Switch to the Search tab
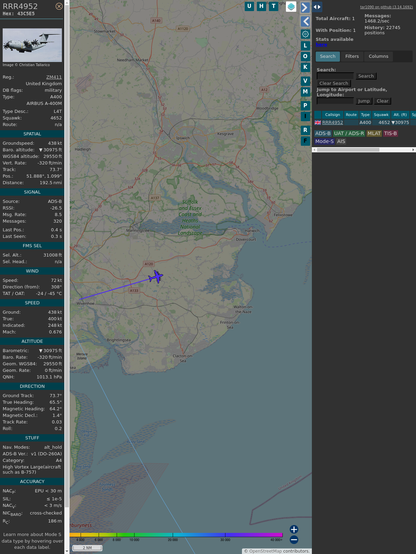This screenshot has height=554, width=416. [328, 56]
